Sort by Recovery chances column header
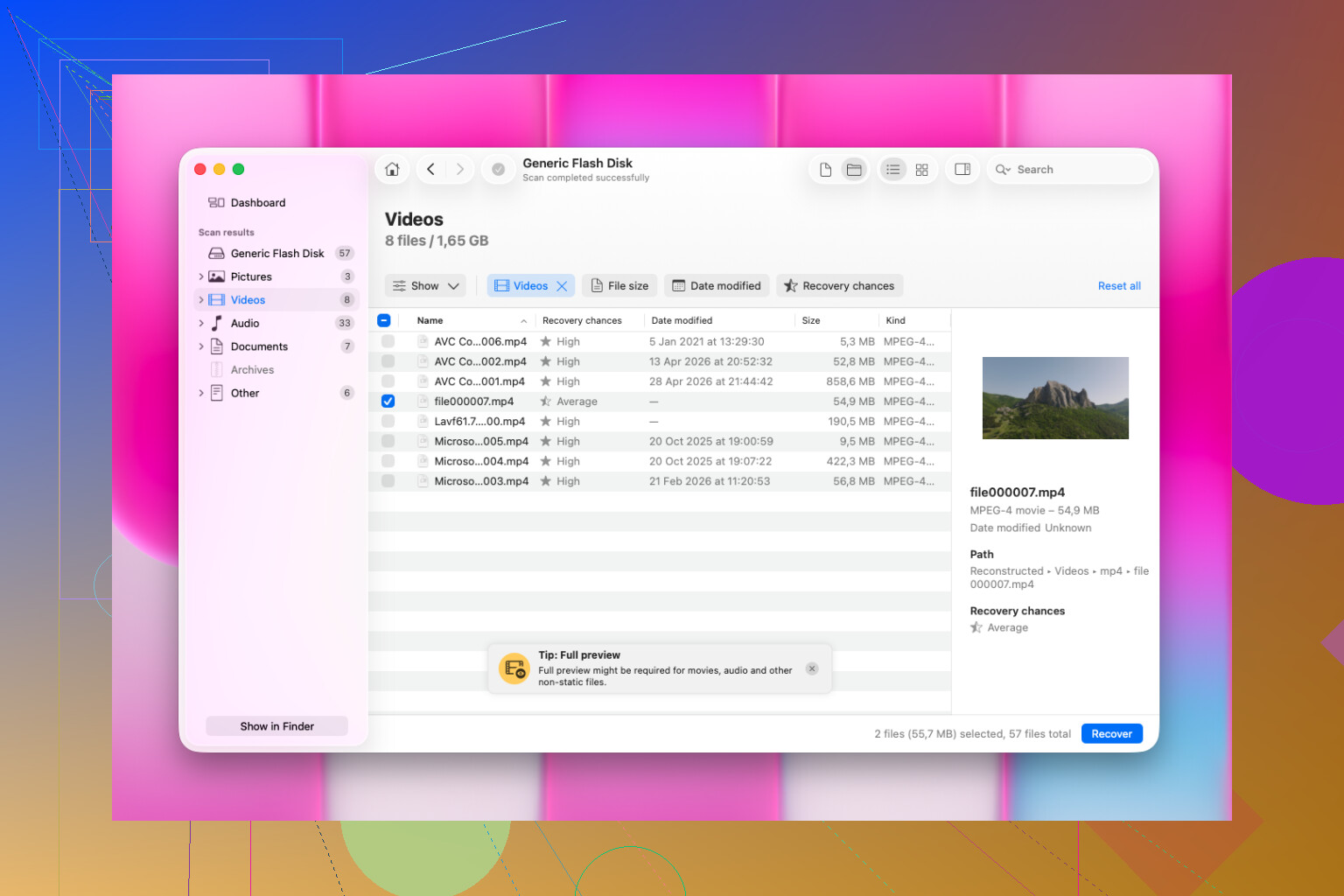The height and width of the screenshot is (896, 1344). coord(582,320)
